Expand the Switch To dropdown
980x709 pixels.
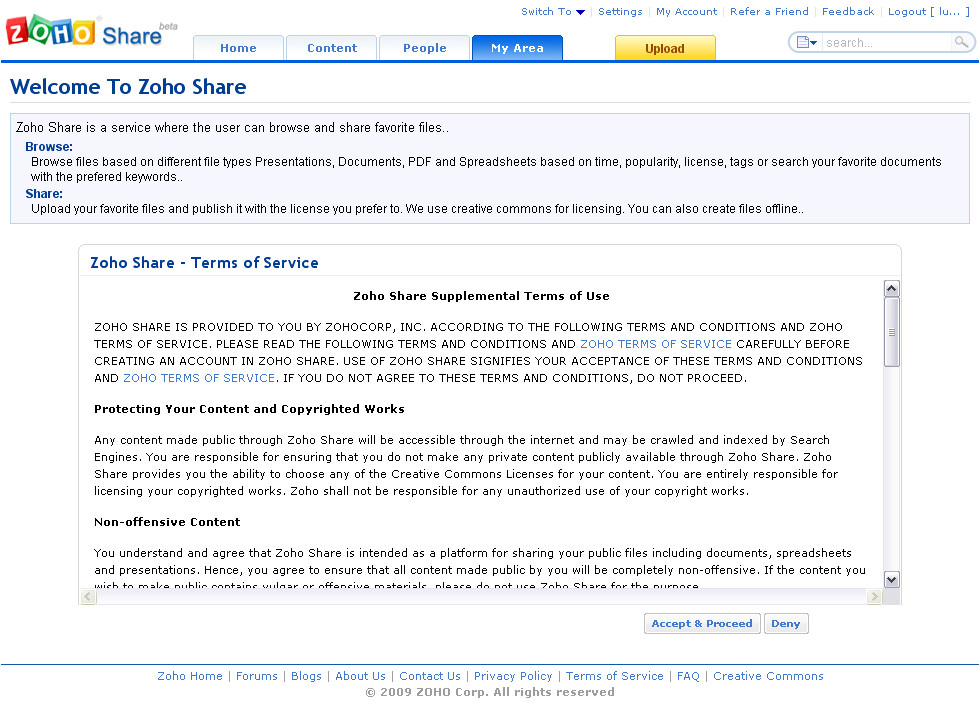(x=552, y=12)
